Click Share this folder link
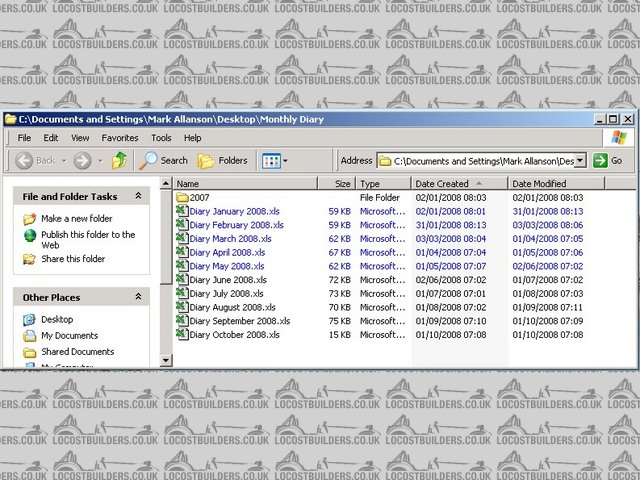Screen dimensions: 640x480 click(x=72, y=259)
